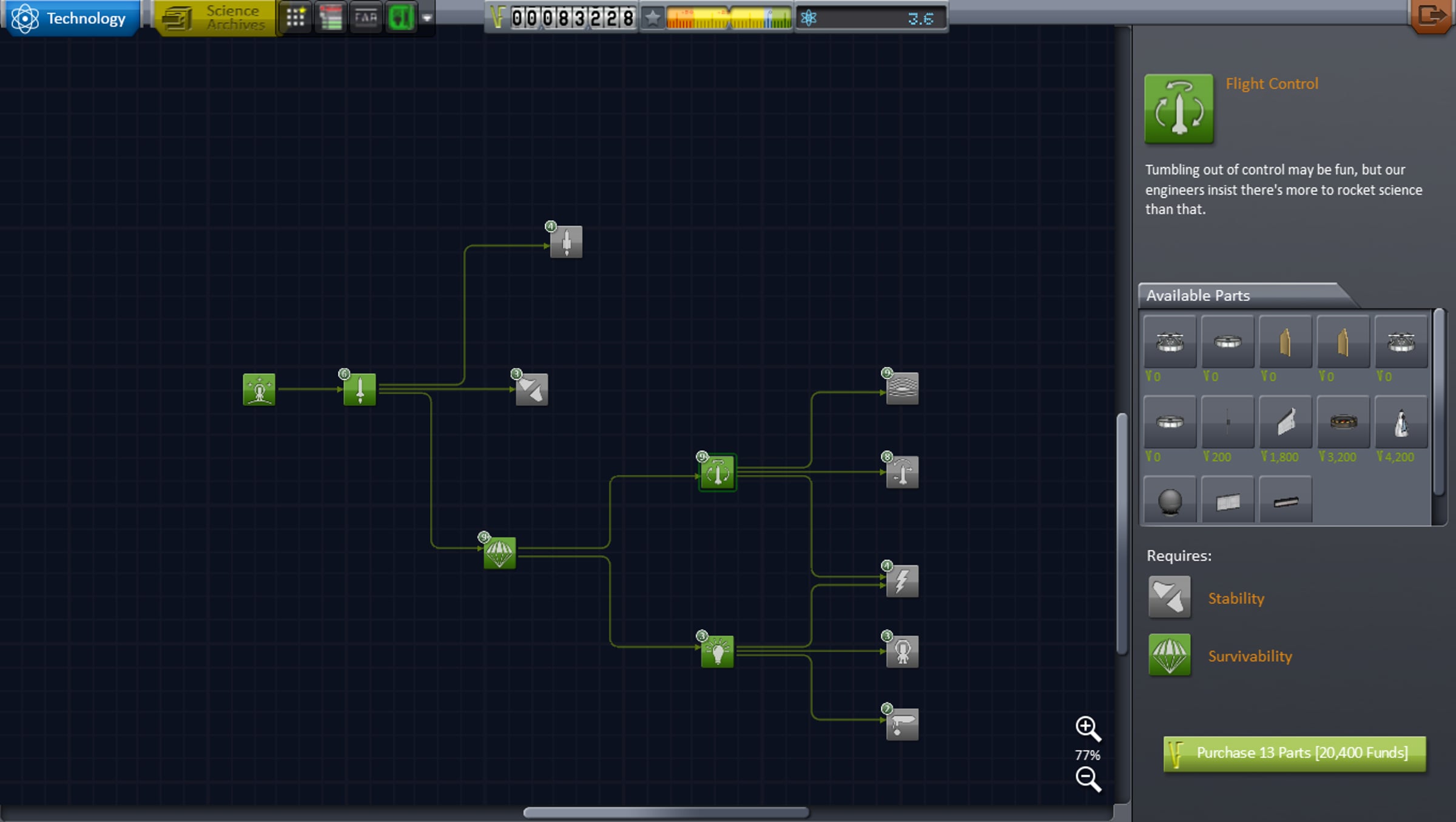
Task: Select the 4,200 funds nose cone part
Action: coord(1401,423)
